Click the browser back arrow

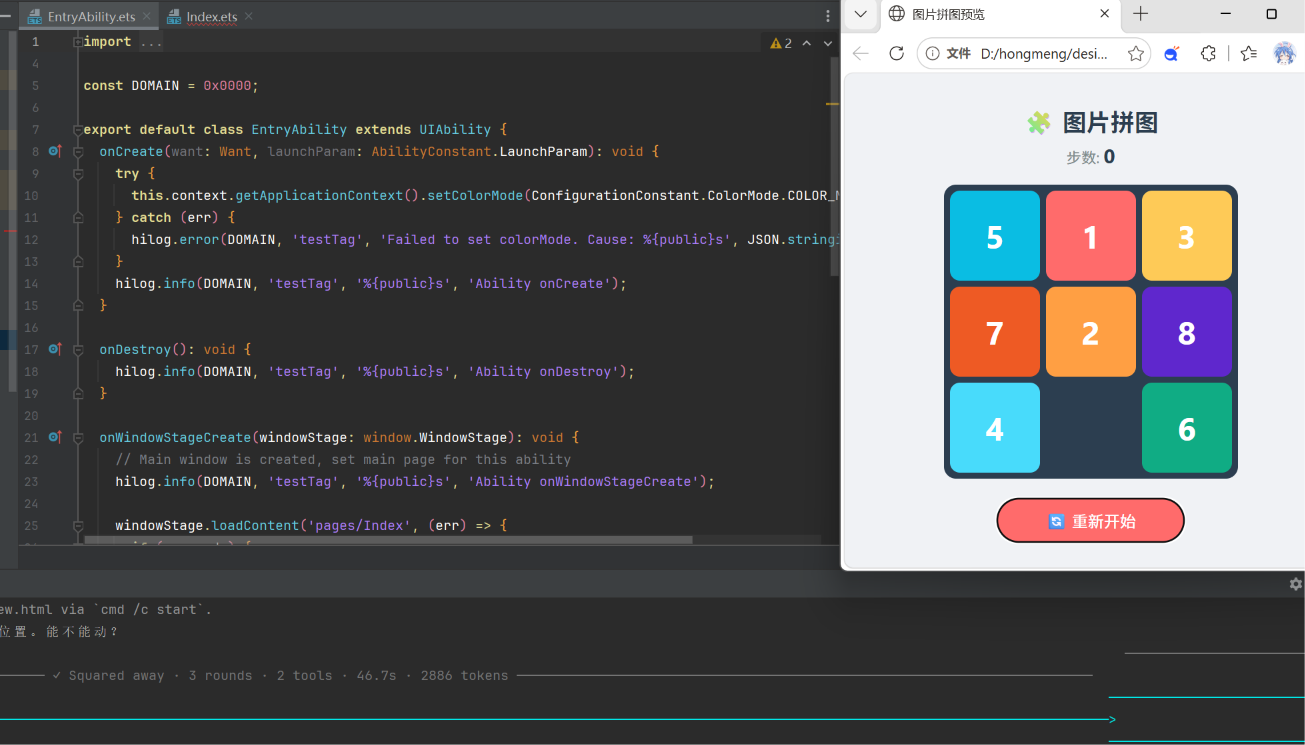(861, 54)
